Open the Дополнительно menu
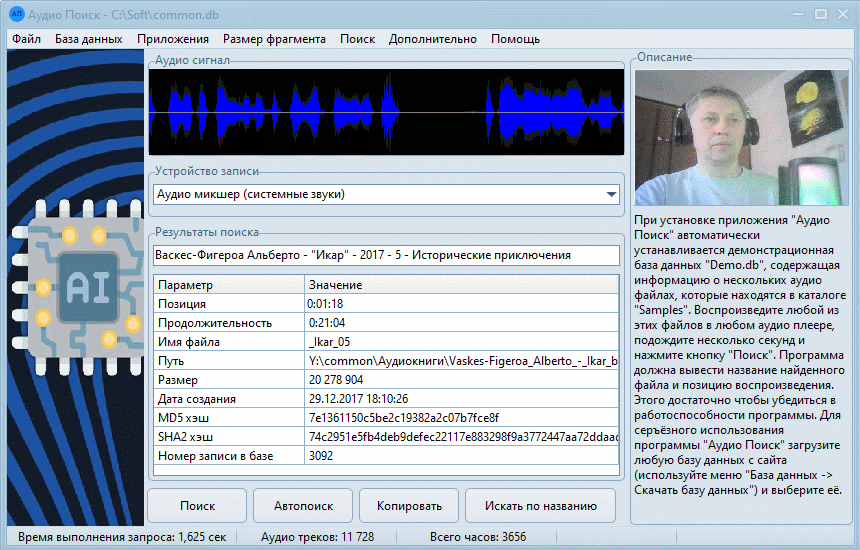The width and height of the screenshot is (860, 550). coord(433,39)
